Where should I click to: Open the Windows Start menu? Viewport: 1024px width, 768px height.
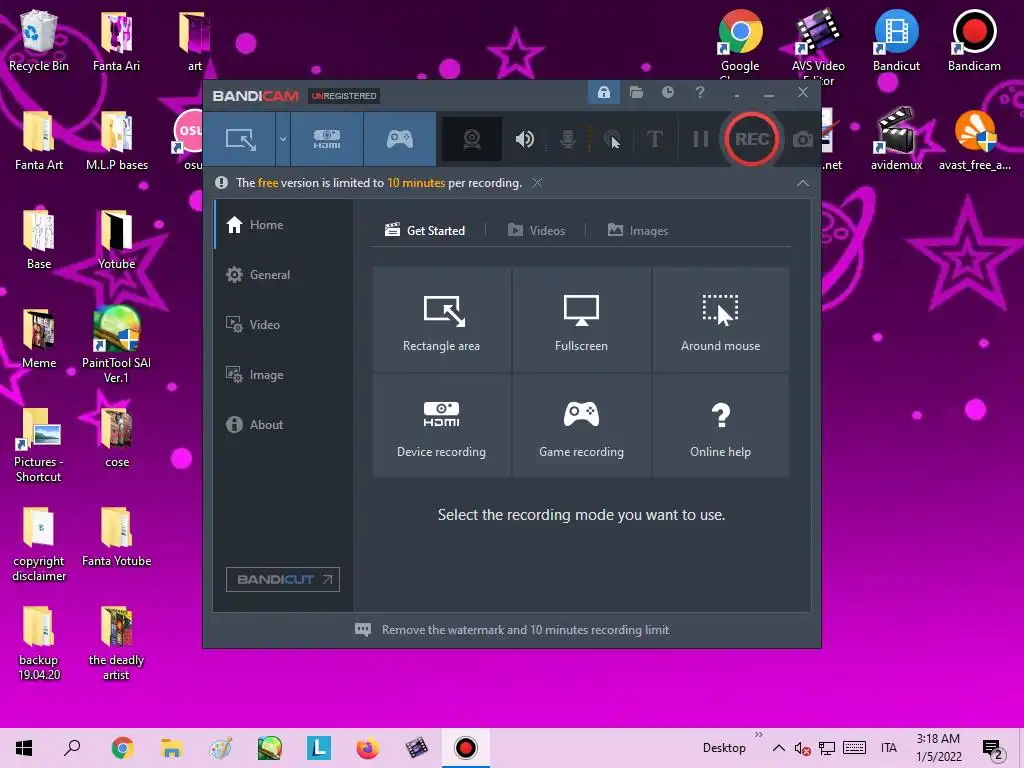[24, 748]
